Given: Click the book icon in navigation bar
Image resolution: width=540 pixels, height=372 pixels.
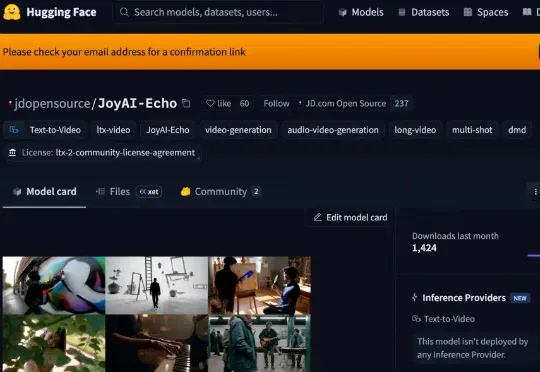Looking at the screenshot, I should tap(527, 12).
